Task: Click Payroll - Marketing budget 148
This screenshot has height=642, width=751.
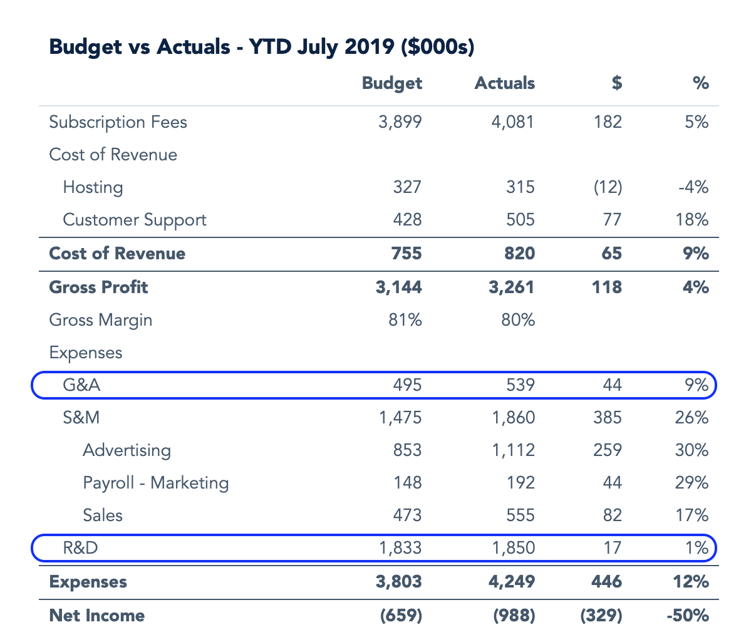Action: tap(408, 483)
